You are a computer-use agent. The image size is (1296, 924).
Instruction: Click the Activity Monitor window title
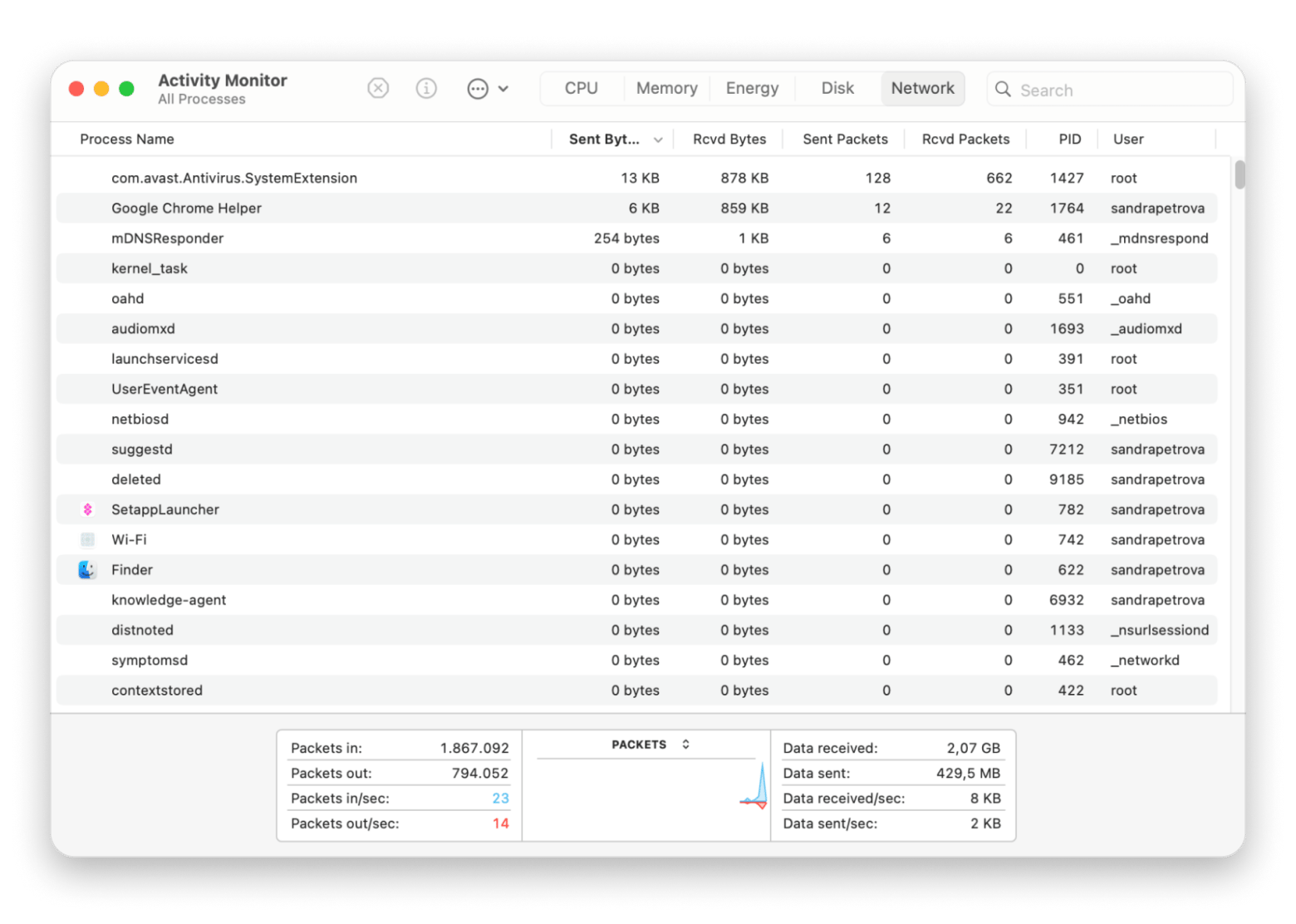(223, 81)
